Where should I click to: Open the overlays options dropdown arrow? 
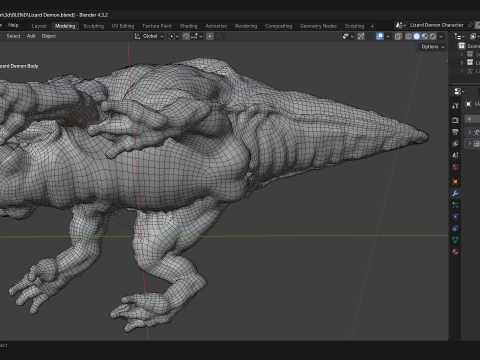tap(388, 36)
